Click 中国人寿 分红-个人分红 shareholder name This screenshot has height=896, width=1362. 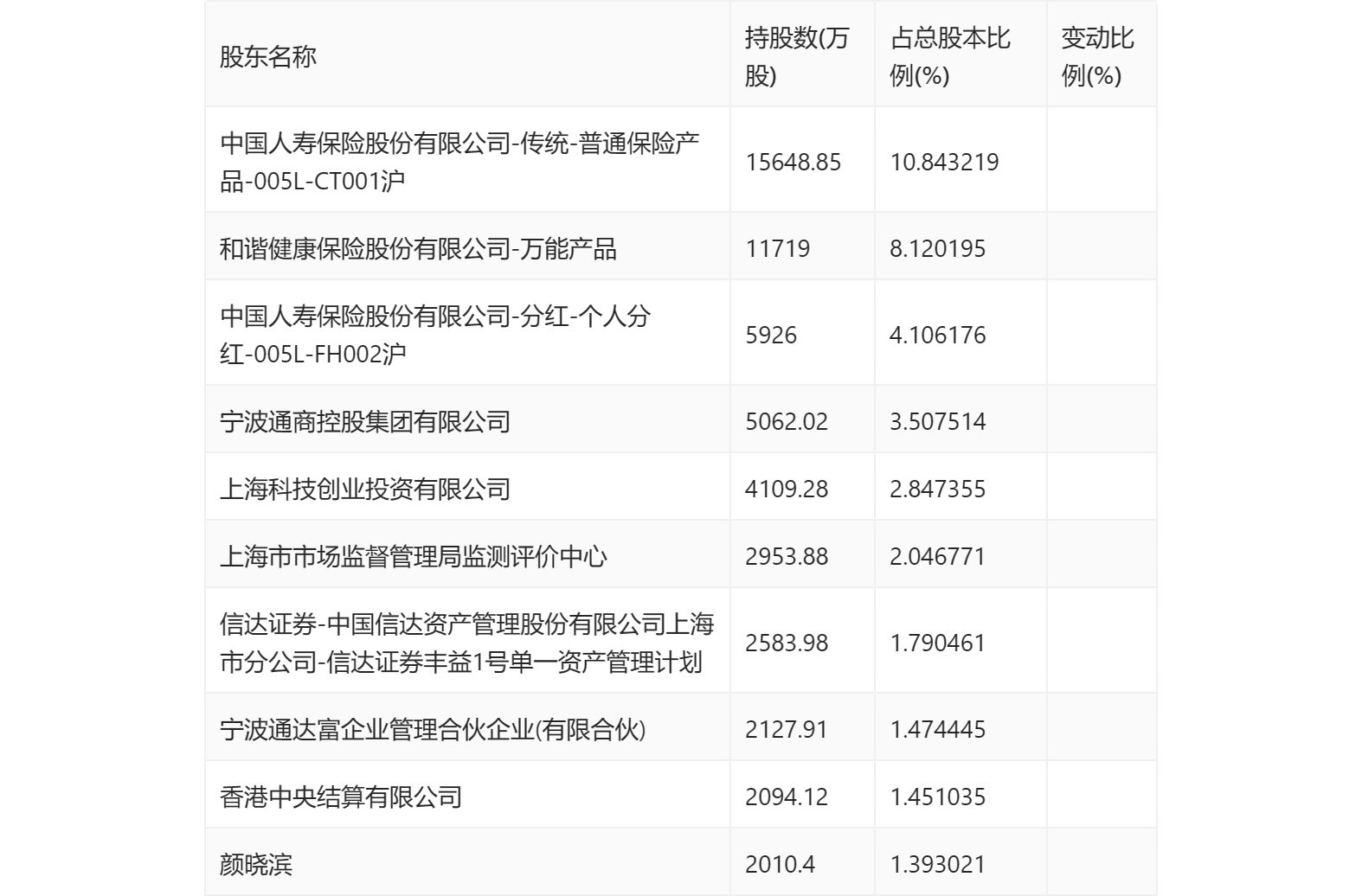coord(434,335)
